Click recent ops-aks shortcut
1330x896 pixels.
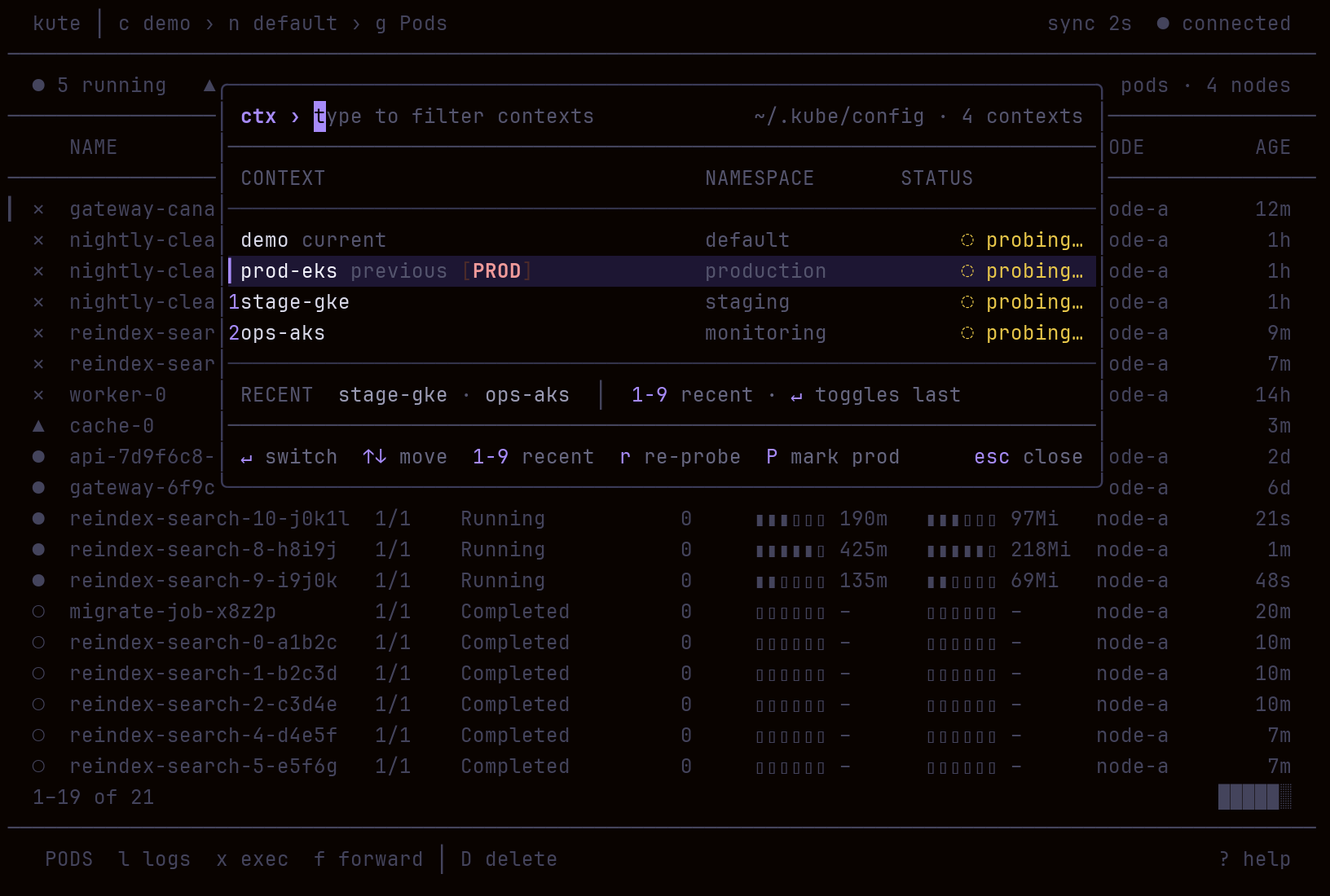527,395
